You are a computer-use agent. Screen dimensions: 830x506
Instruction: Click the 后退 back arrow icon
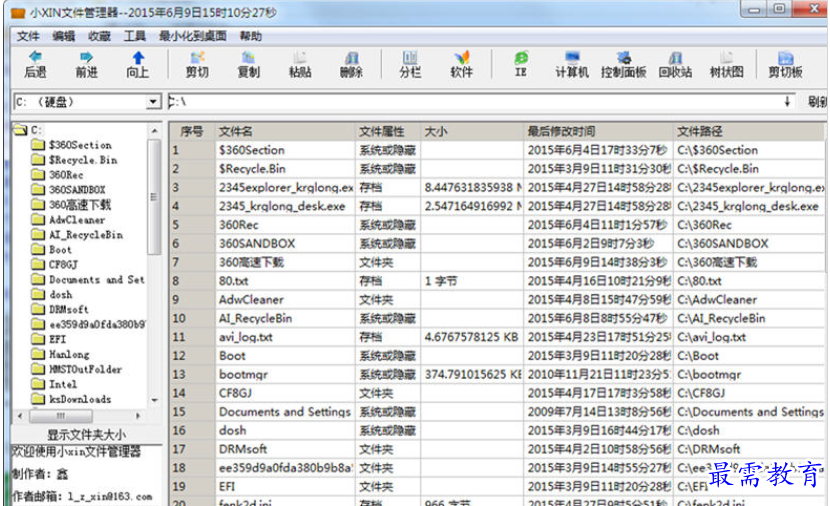35,57
